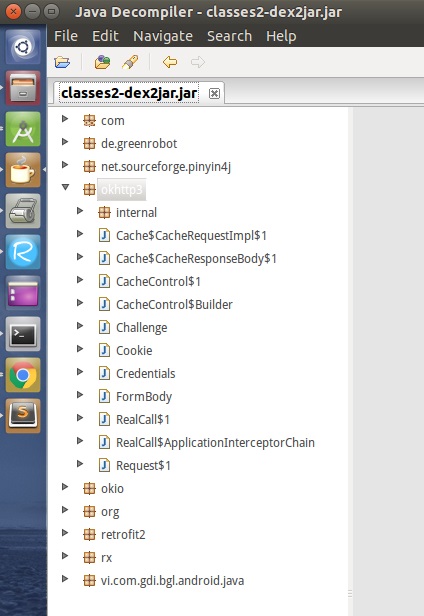Click the okhttp3 package icon

(90, 190)
